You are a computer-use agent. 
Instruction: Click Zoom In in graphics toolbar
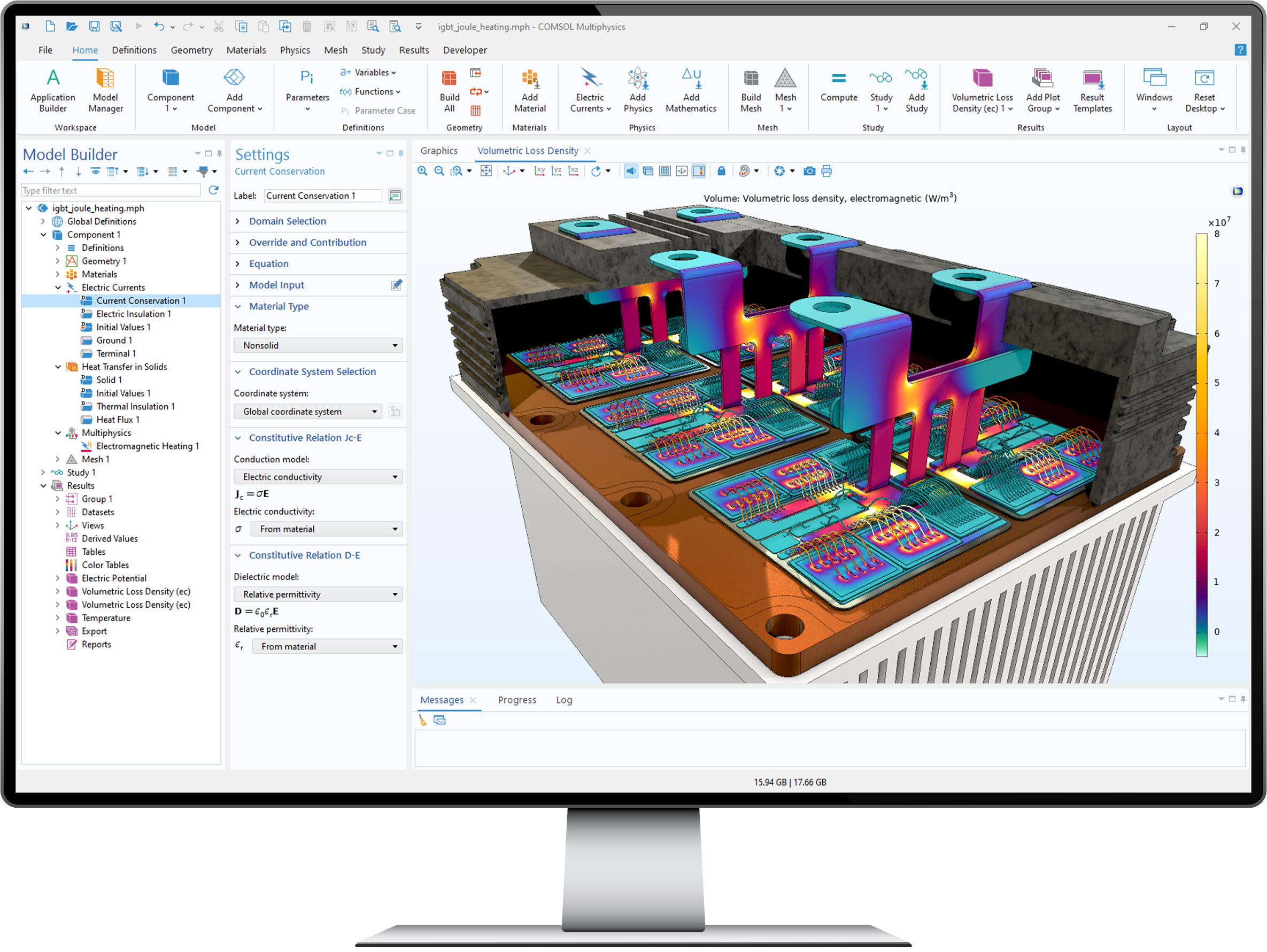(x=422, y=171)
